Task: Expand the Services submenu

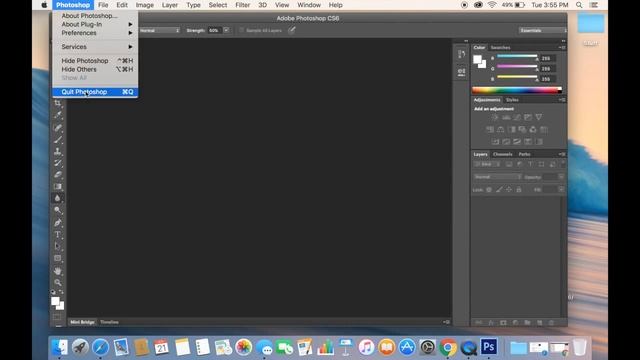Action: coord(95,47)
